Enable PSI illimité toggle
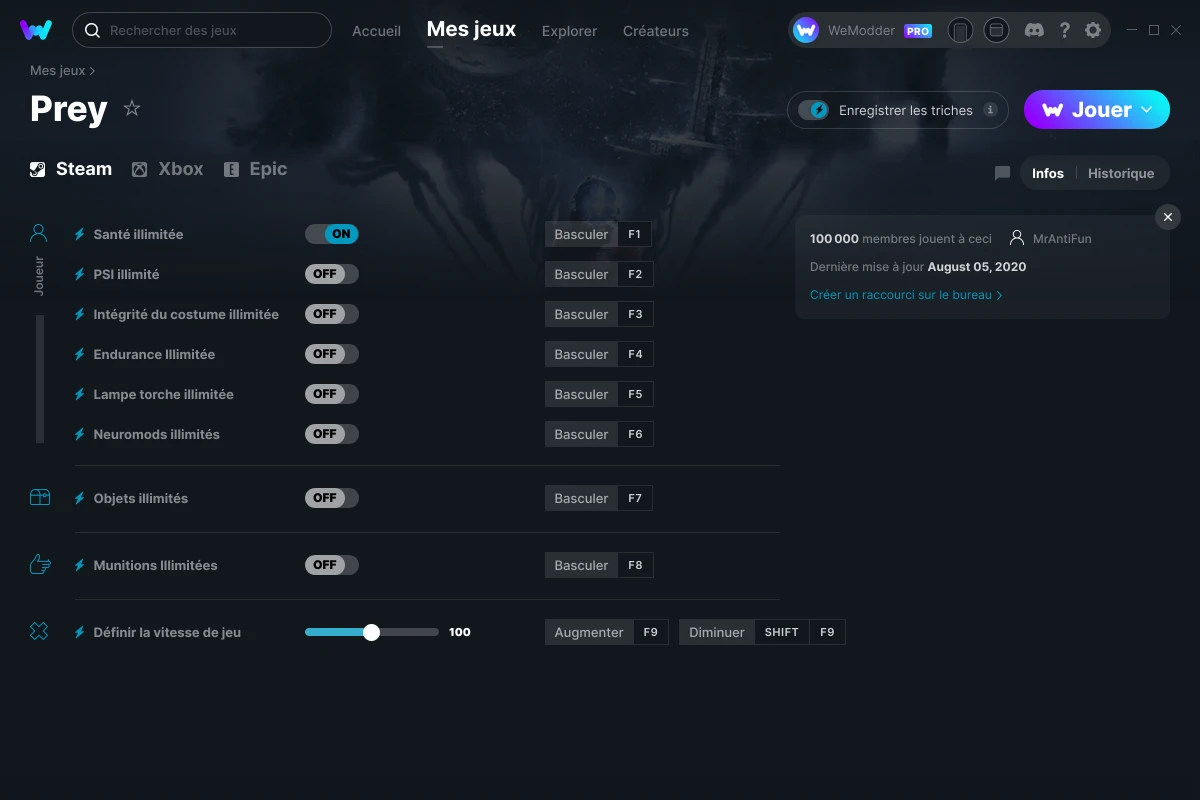 (x=332, y=274)
